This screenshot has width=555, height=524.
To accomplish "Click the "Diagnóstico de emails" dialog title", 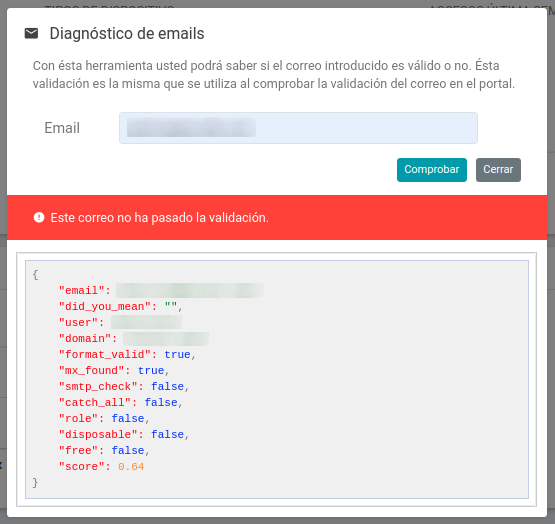I will 127,34.
